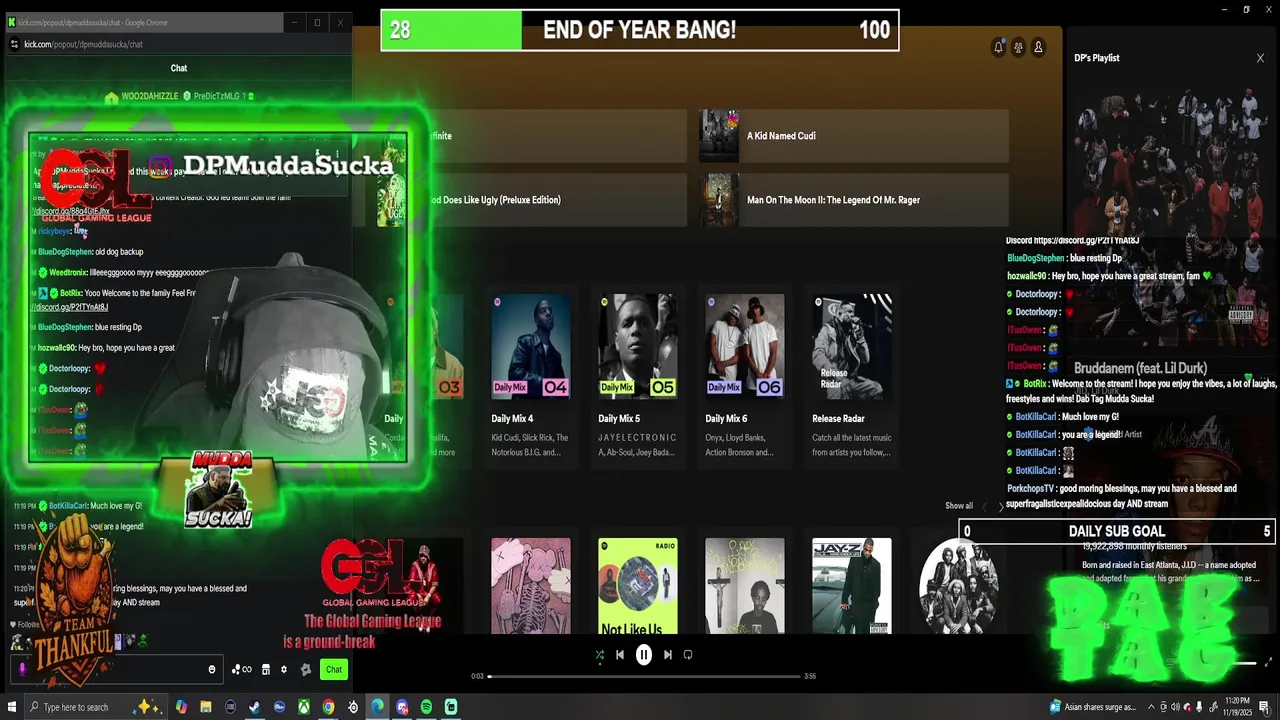Viewport: 1280px width, 720px height.
Task: Open the Kick chat settings gear
Action: 283,670
